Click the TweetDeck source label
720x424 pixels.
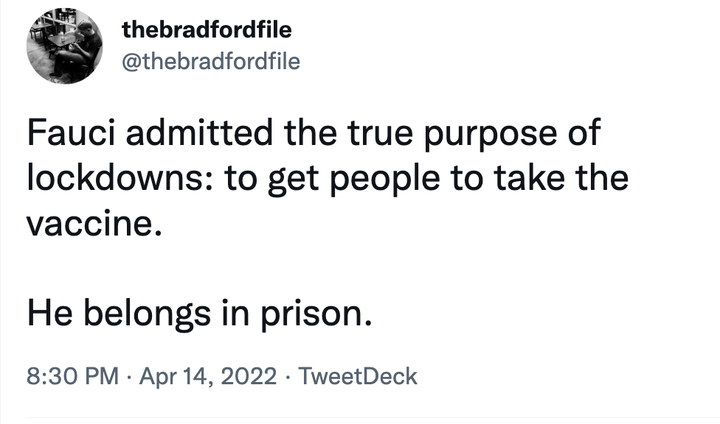tap(358, 377)
